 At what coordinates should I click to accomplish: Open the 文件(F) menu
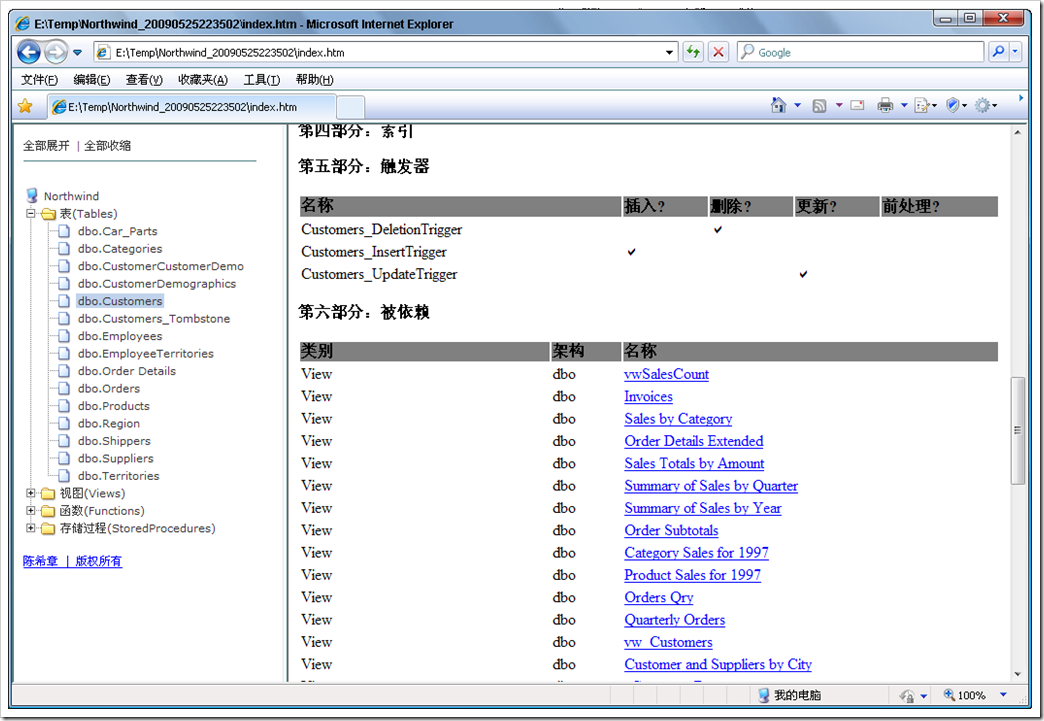tap(39, 80)
